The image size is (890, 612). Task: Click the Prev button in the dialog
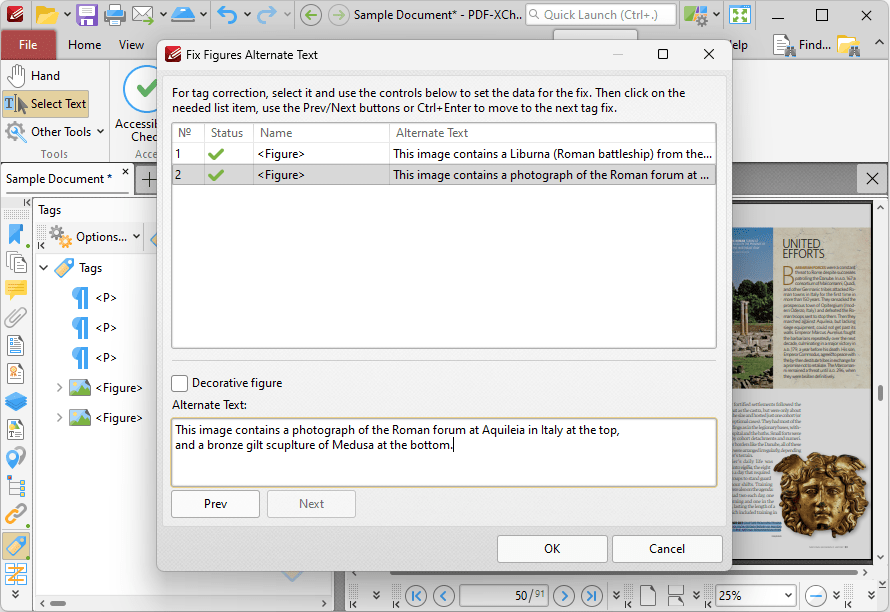[215, 503]
